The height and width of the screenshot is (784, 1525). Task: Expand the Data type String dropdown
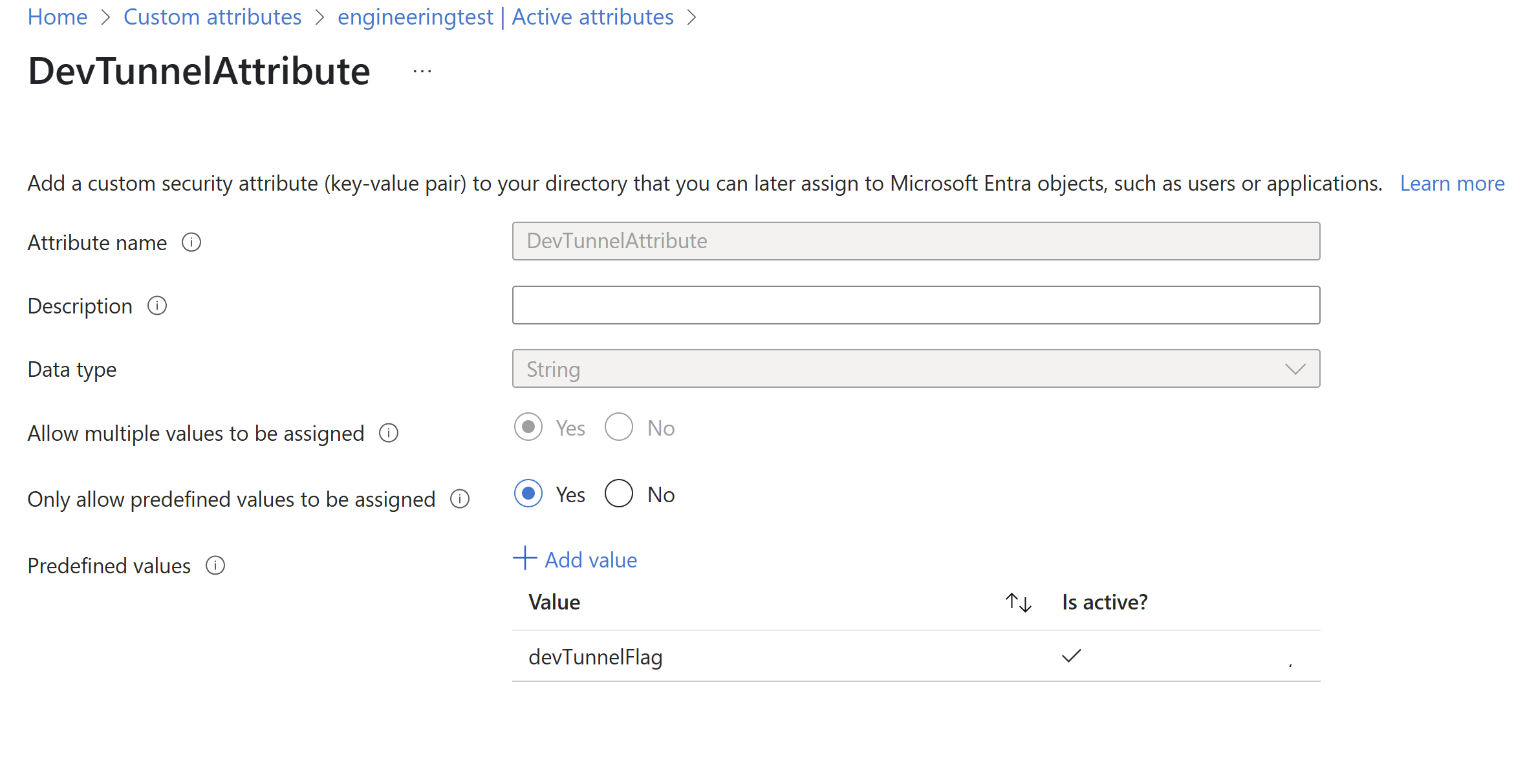[x=916, y=368]
